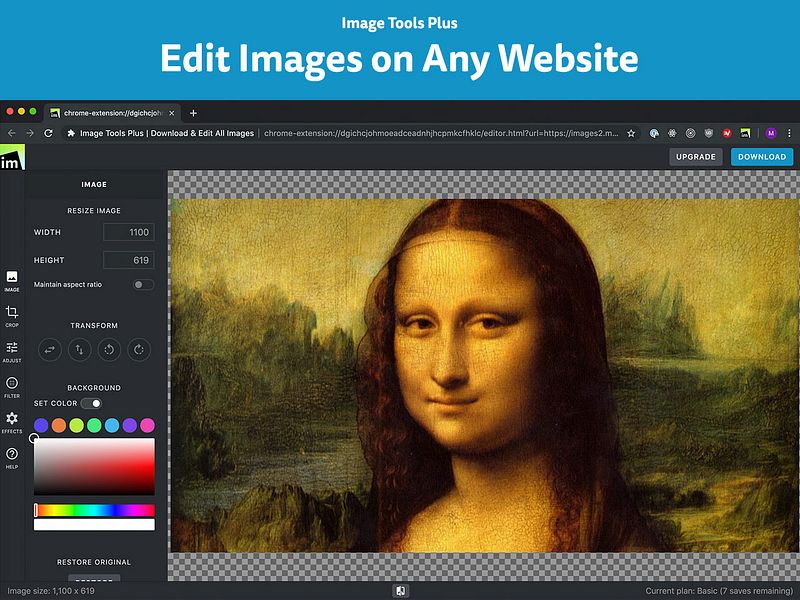Select the chrome-extension browser tab
The image size is (800, 600).
112,113
